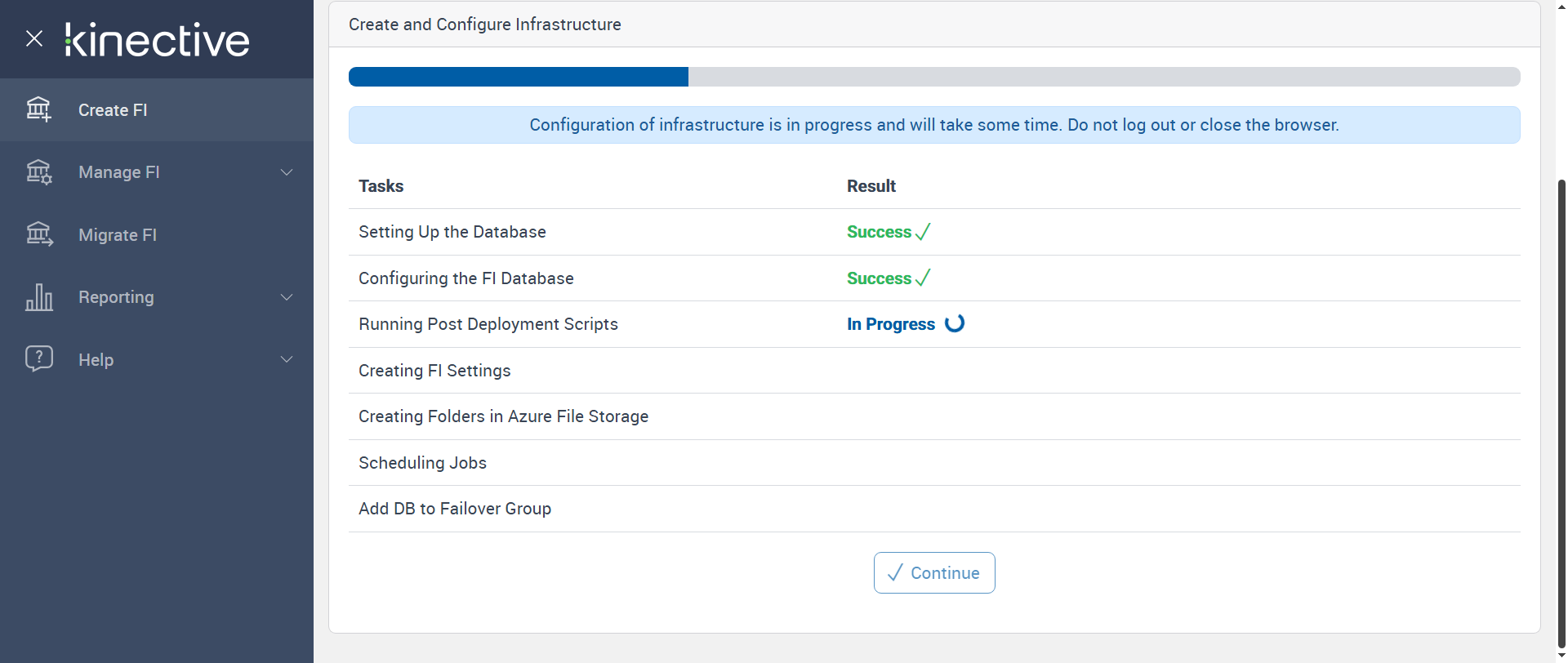Click the Running Post Deployment Scripts row
The height and width of the screenshot is (663, 1568).
coord(488,324)
